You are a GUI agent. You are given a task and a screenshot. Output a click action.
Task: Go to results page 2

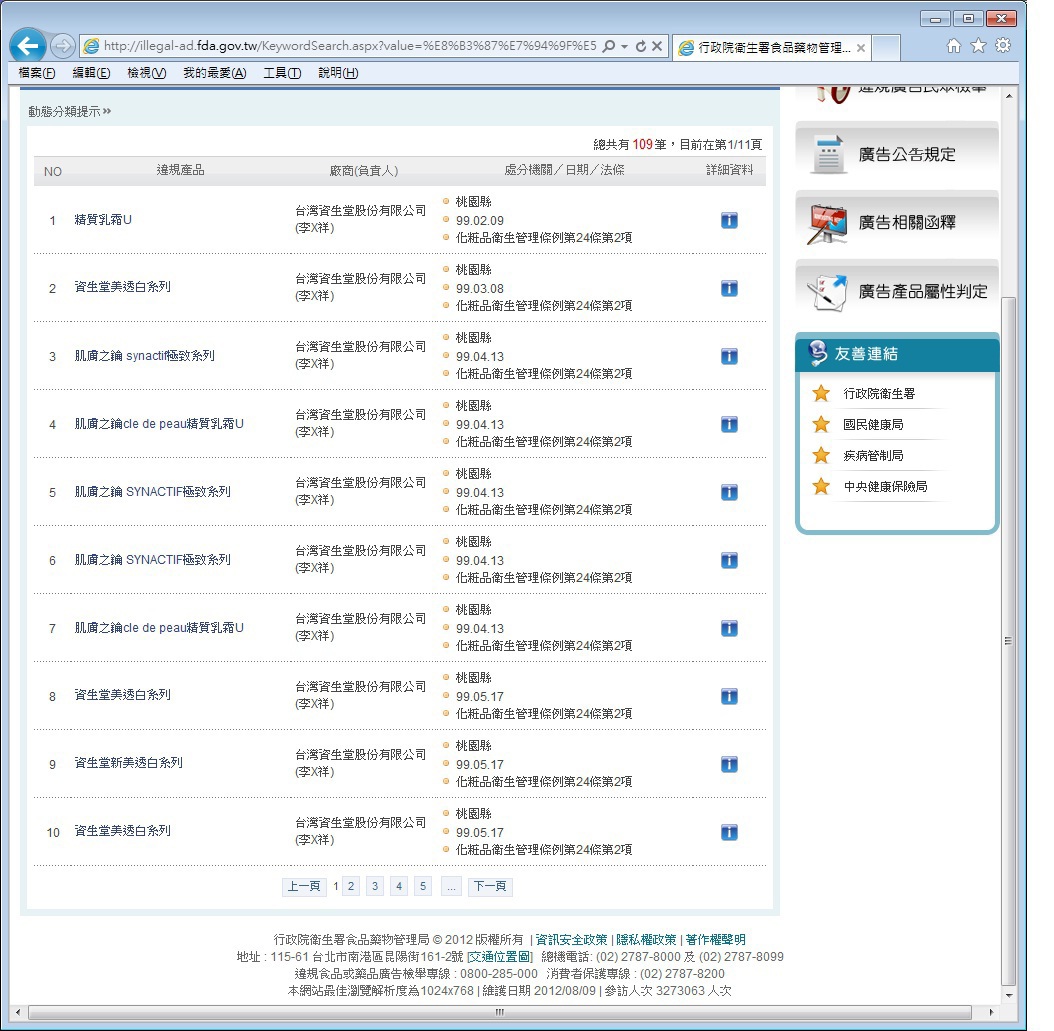pos(351,886)
